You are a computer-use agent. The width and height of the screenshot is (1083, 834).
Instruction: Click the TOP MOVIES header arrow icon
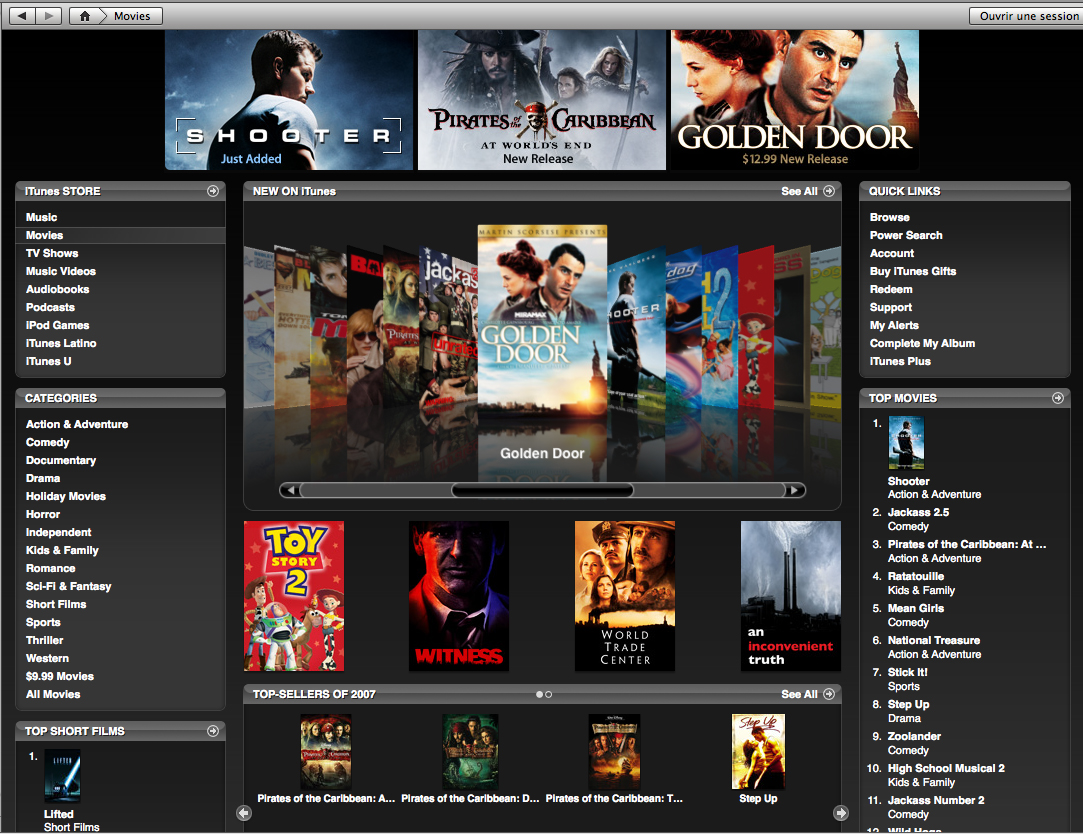tap(1057, 398)
